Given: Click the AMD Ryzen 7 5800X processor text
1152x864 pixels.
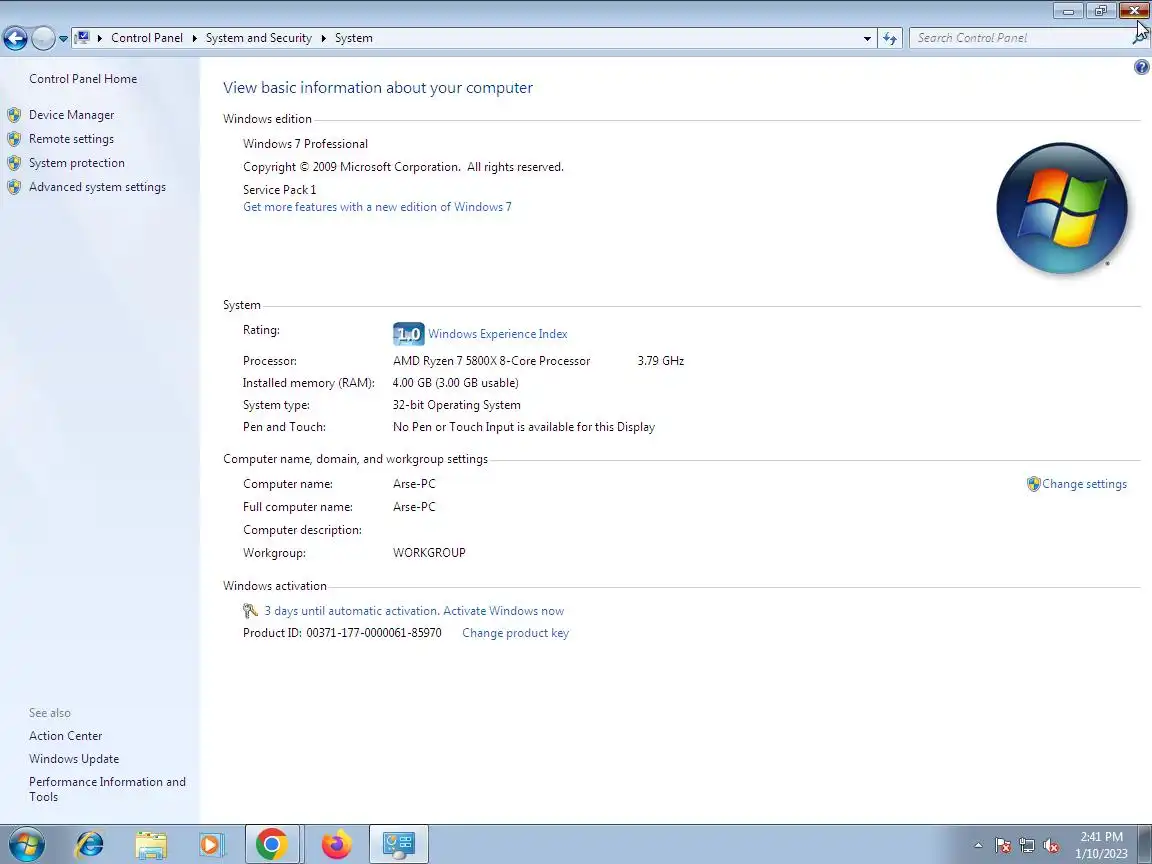Looking at the screenshot, I should (x=491, y=361).
